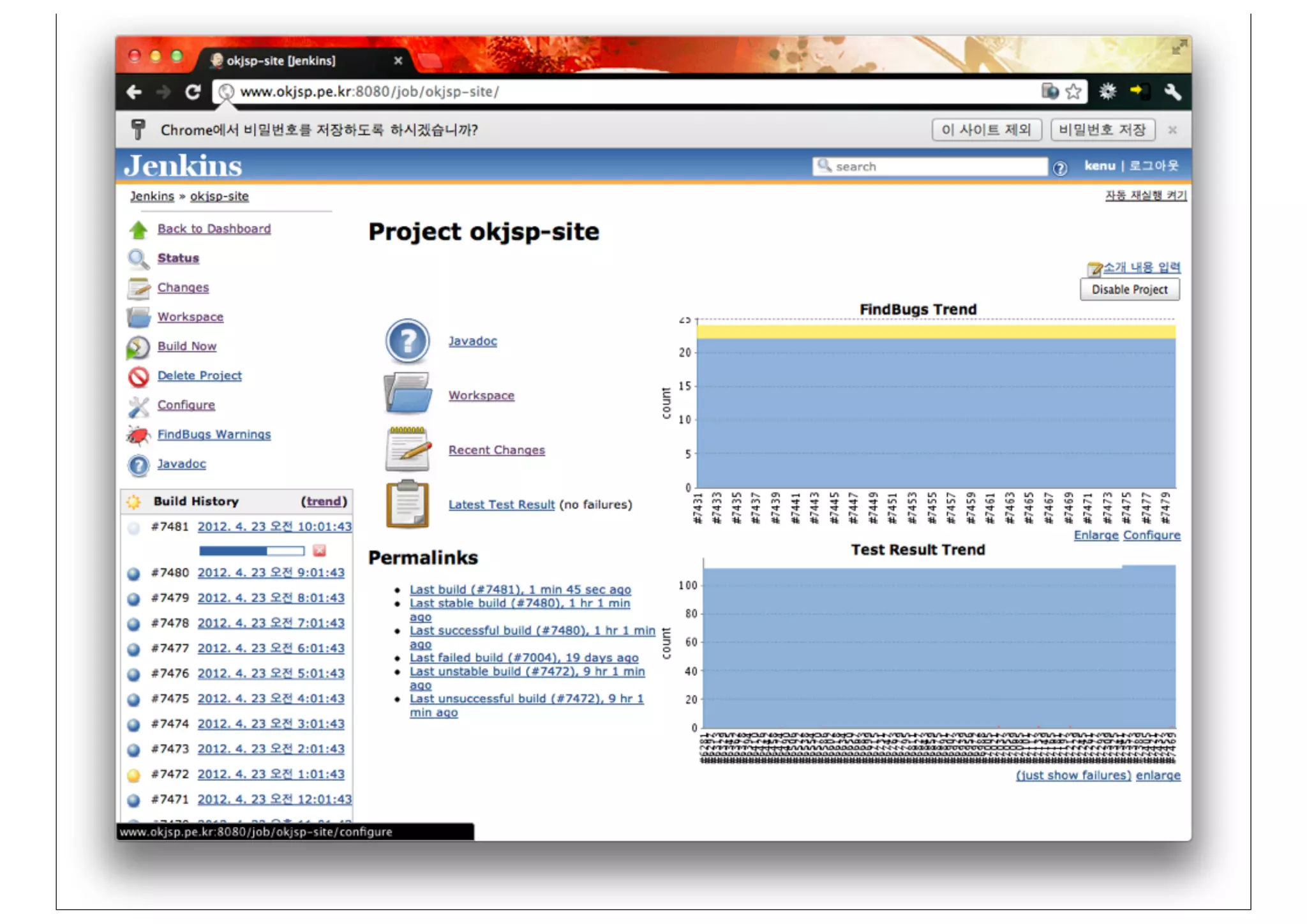
Task: Click the search help question mark icon
Action: [x=1060, y=168]
